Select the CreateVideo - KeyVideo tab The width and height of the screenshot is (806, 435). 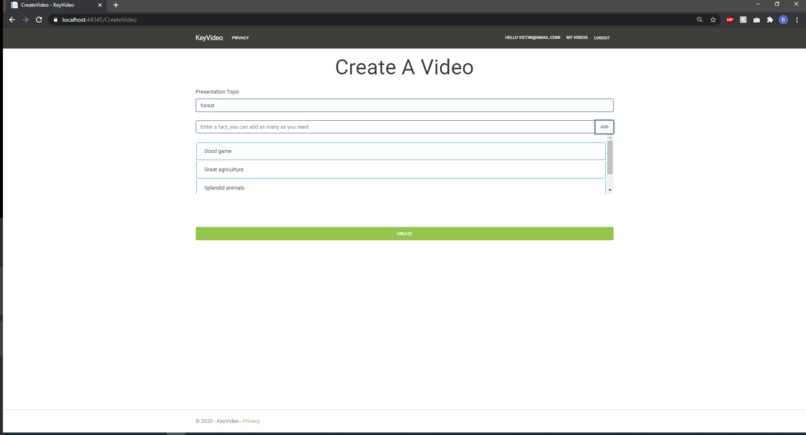[x=54, y=5]
